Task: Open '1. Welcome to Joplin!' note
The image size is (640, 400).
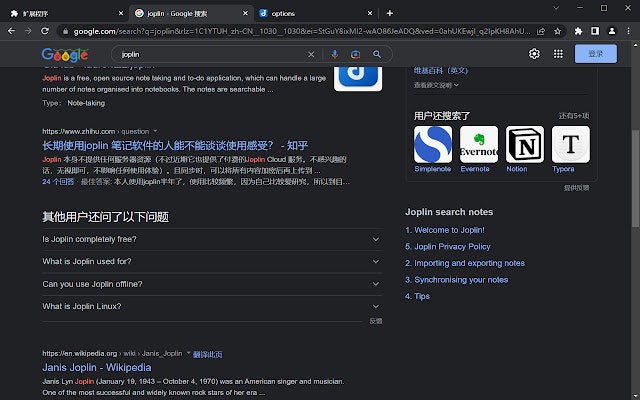Action: click(x=445, y=230)
